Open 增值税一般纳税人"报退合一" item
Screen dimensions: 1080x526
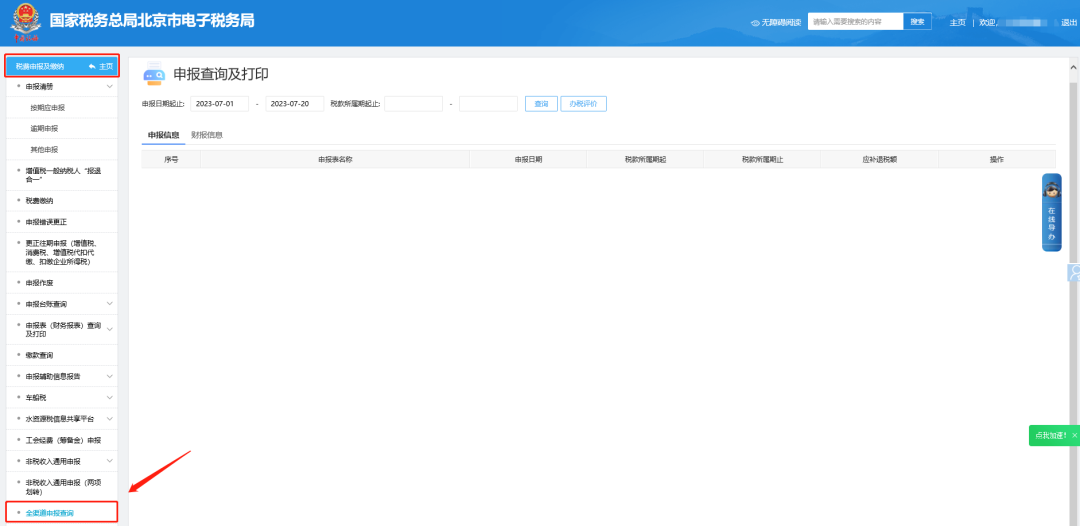61,175
